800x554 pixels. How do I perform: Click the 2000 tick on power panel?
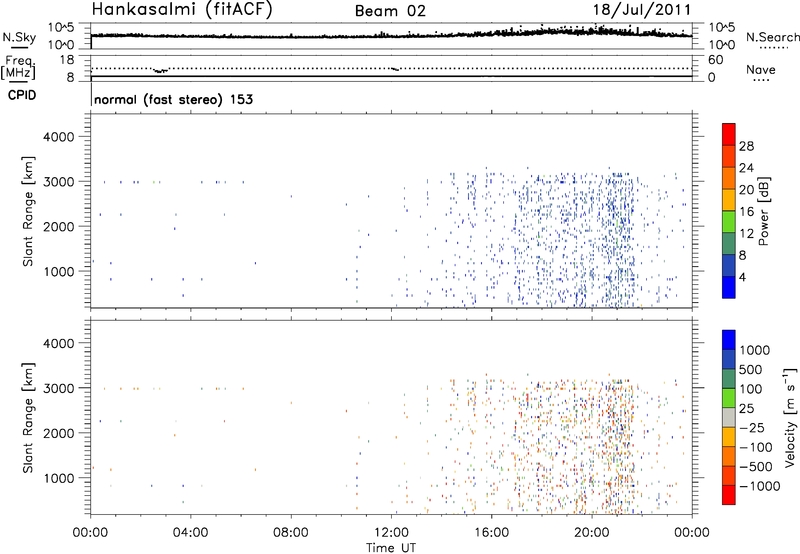pyautogui.click(x=58, y=226)
